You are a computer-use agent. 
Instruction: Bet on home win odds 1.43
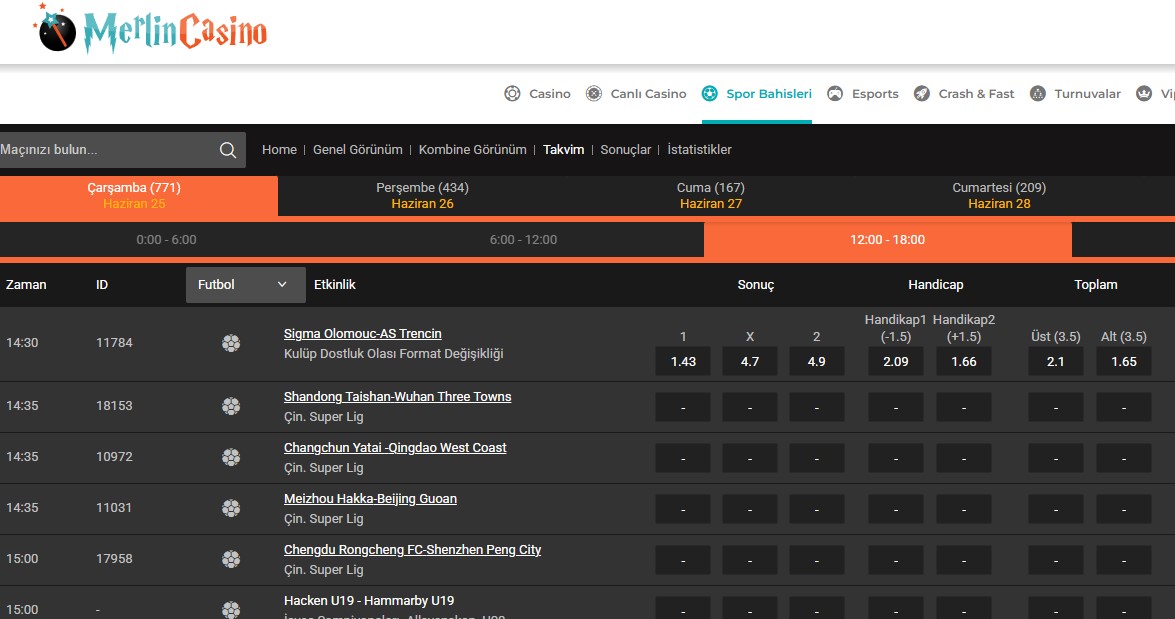point(683,362)
